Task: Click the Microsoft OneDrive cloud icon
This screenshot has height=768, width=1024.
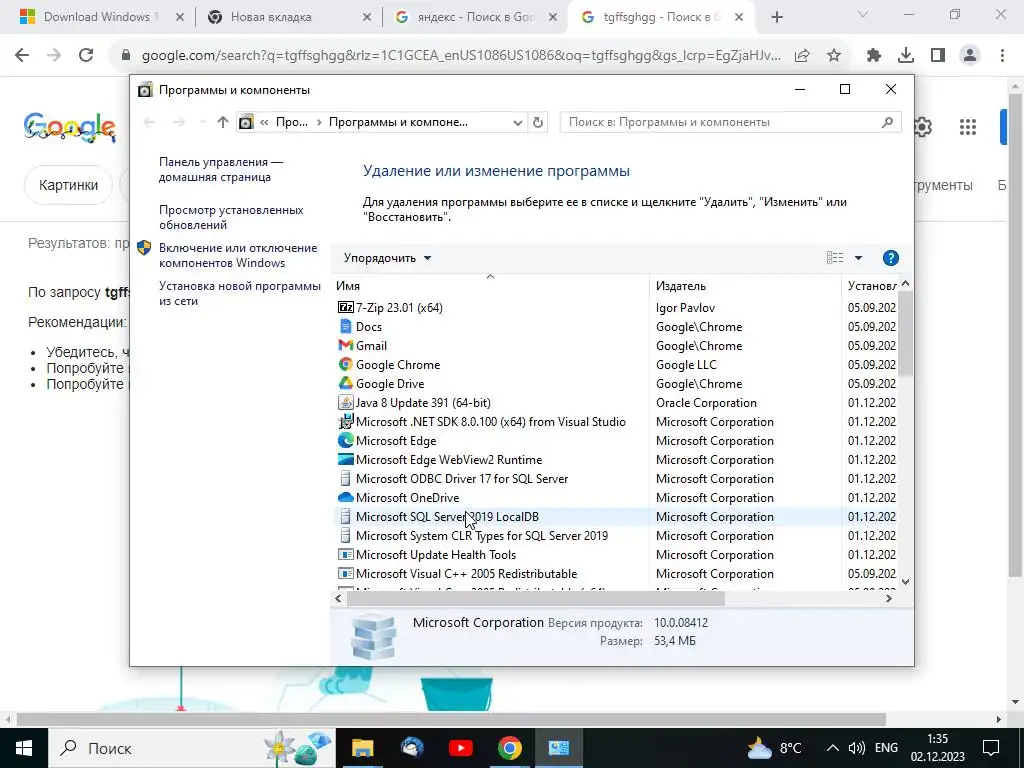Action: [345, 498]
